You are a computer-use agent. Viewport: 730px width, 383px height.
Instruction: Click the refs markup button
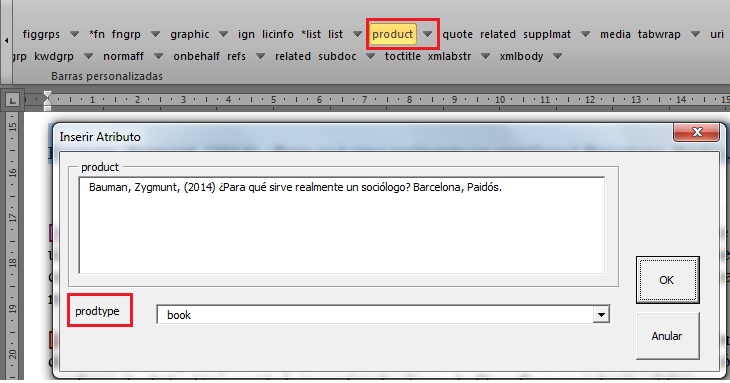click(237, 56)
